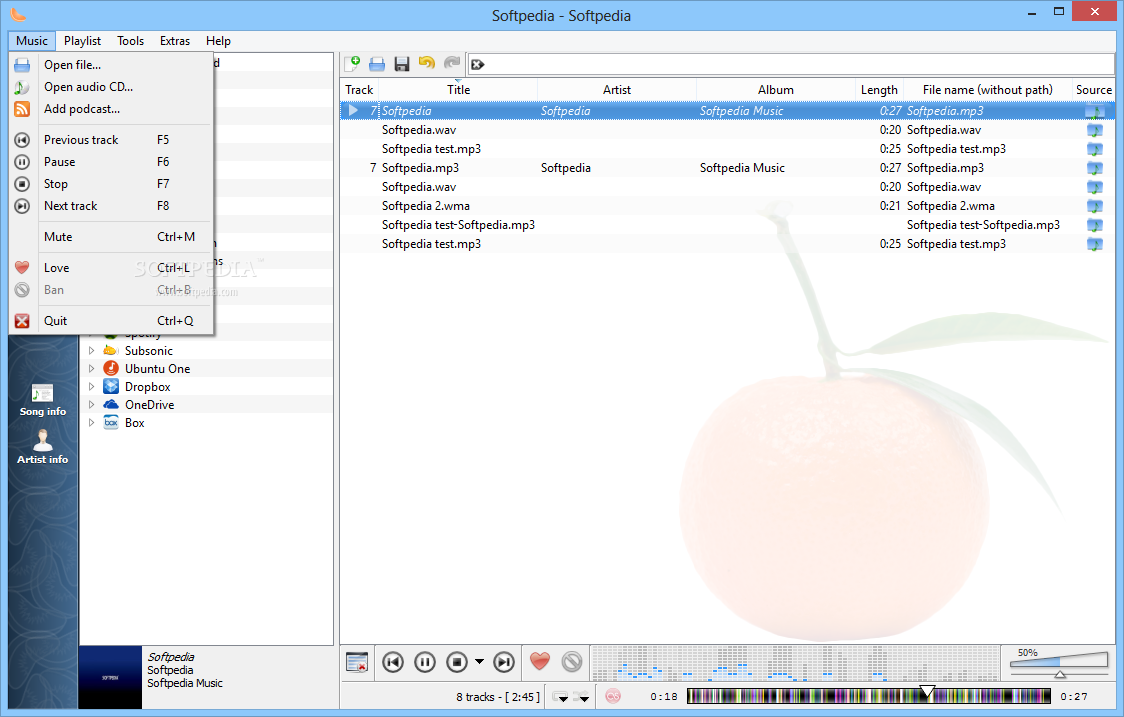The image size is (1124, 717).
Task: Click the clear search filter icon
Action: click(477, 65)
